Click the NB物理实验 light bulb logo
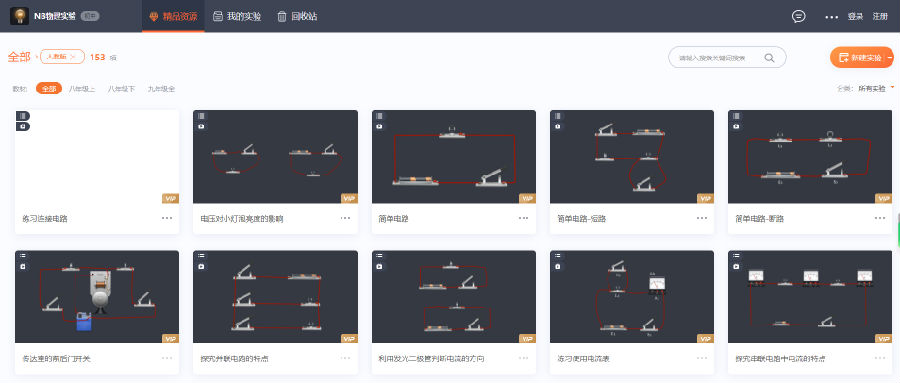900x383 pixels. click(x=20, y=16)
